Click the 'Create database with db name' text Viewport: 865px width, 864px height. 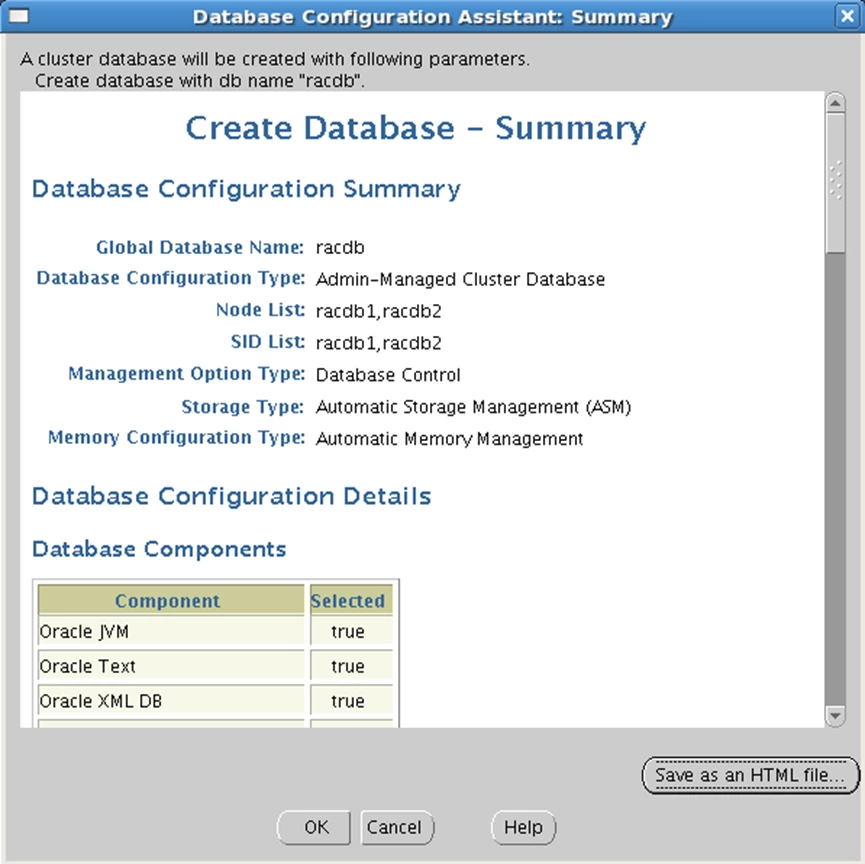click(200, 81)
